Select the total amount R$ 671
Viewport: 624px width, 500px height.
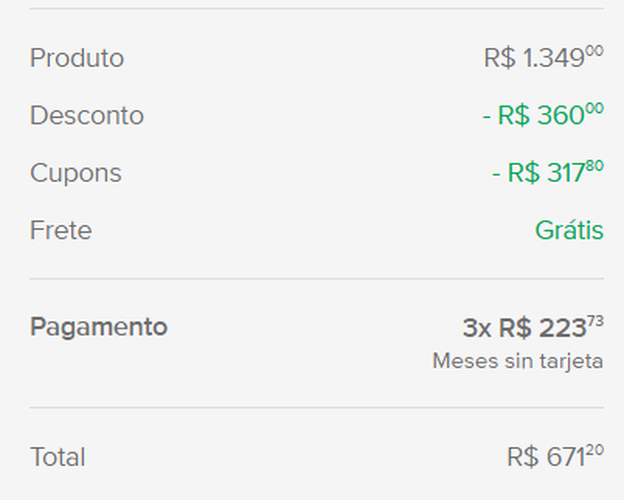[x=545, y=458]
